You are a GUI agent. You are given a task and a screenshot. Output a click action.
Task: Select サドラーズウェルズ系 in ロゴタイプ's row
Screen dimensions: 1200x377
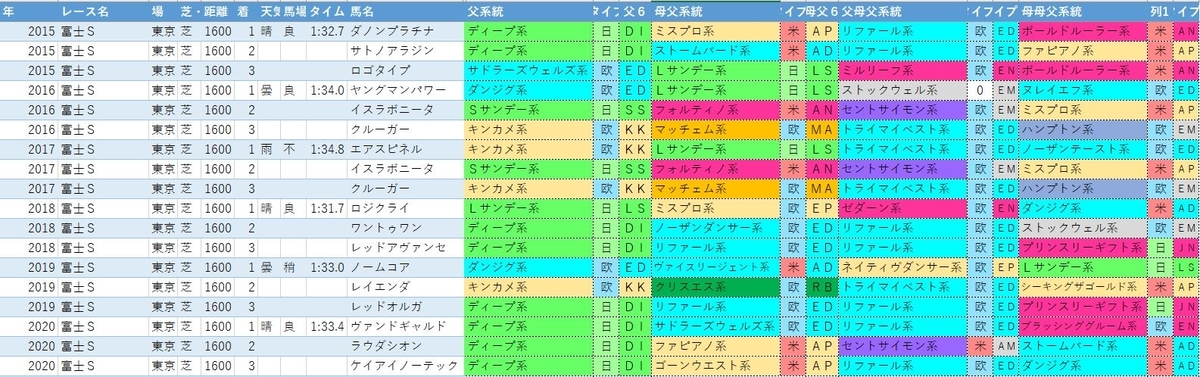(528, 71)
